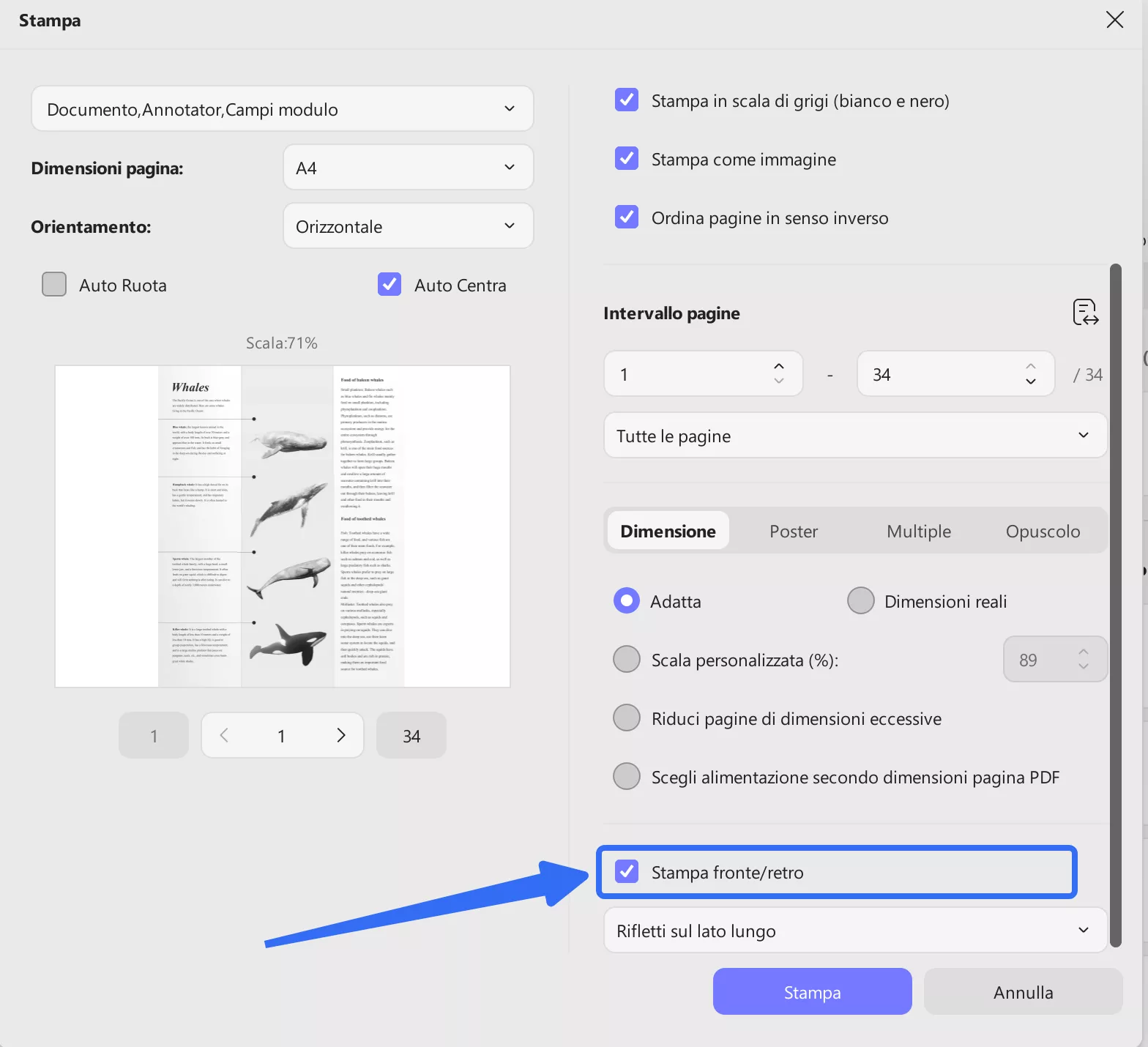Go to next preview page arrow

[x=340, y=735]
